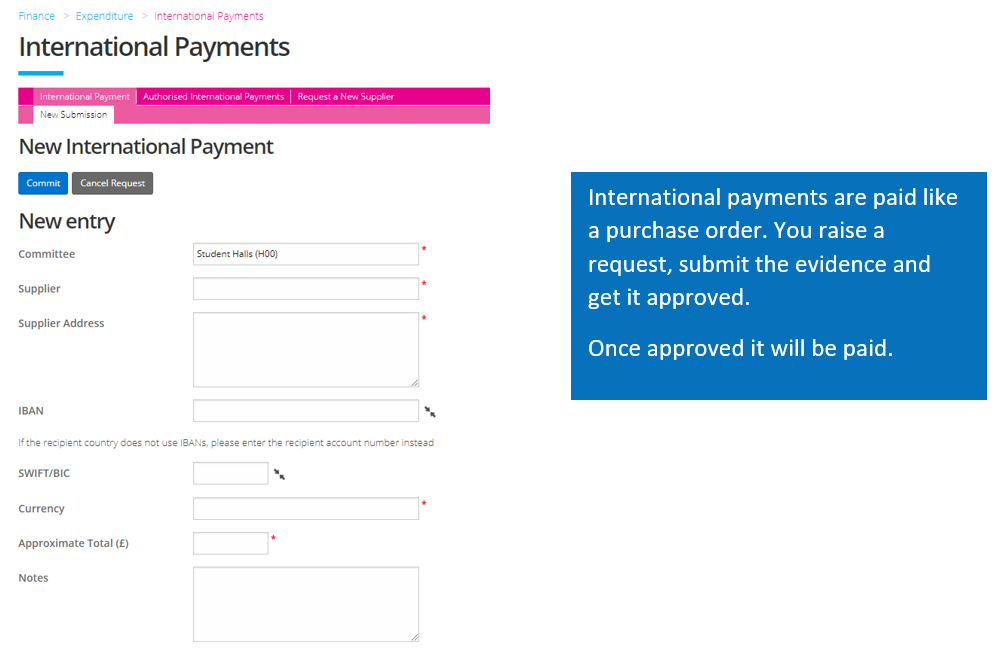Select the International Payment tab
Screen dimensions: 997x662
(x=84, y=96)
